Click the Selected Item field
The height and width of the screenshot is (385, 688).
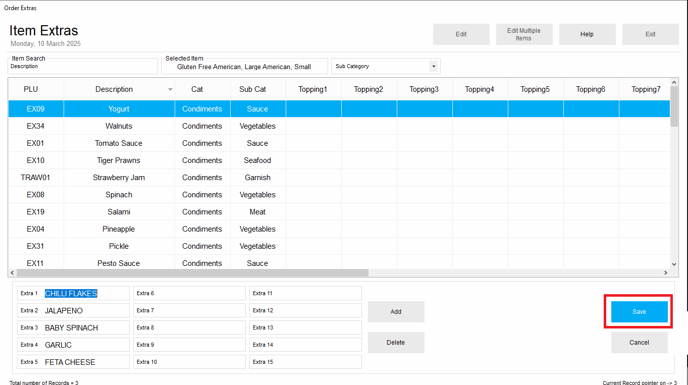click(x=244, y=66)
